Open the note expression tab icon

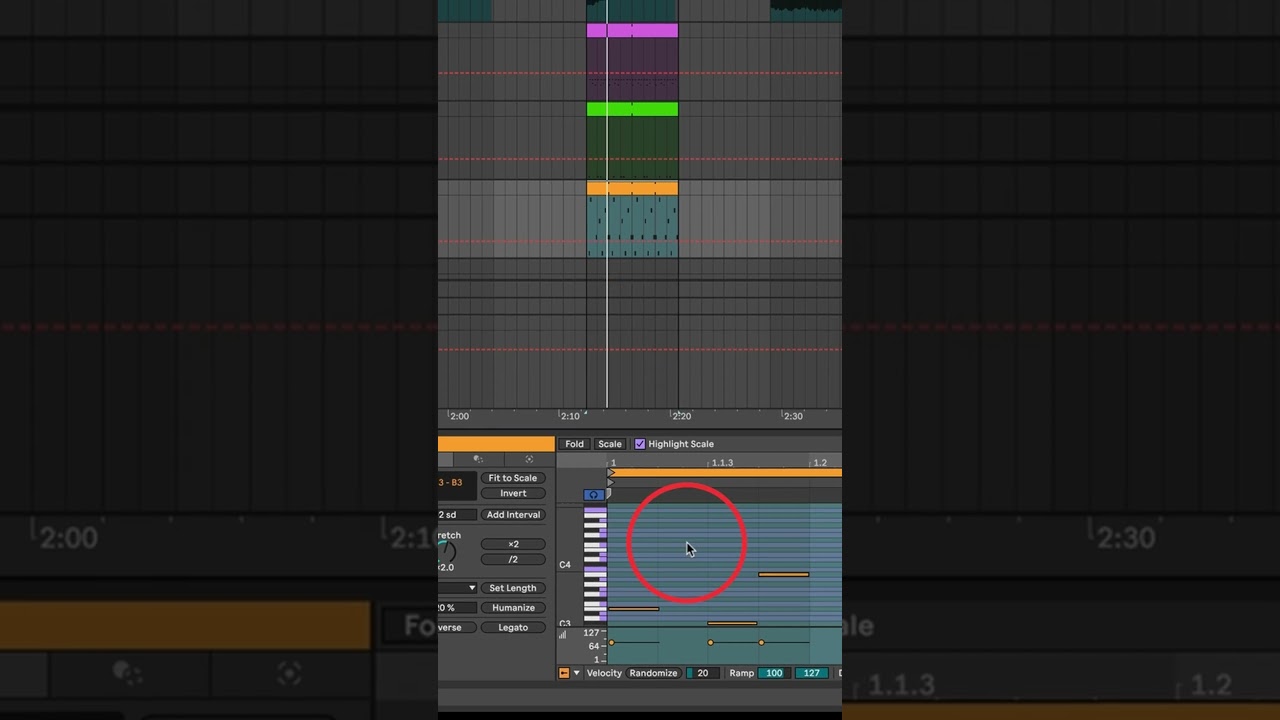pyautogui.click(x=478, y=459)
